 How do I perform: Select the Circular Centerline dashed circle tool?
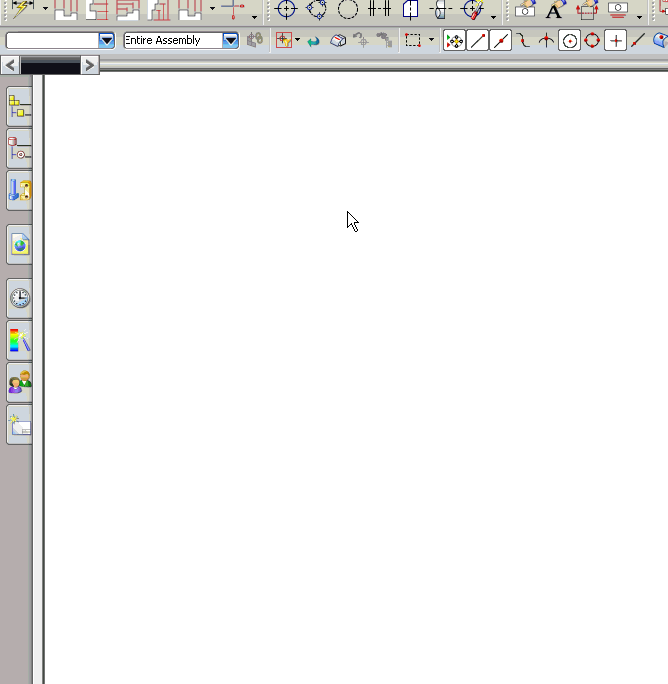click(348, 9)
